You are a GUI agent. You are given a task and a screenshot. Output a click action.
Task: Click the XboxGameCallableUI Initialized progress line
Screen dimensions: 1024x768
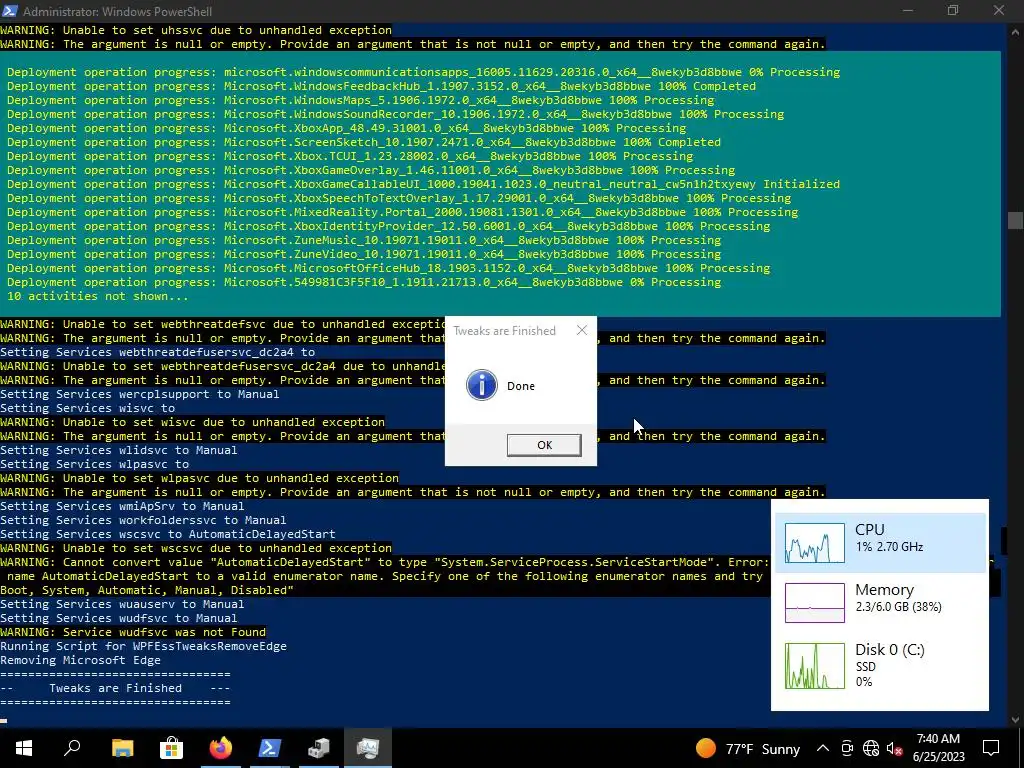pyautogui.click(x=423, y=184)
